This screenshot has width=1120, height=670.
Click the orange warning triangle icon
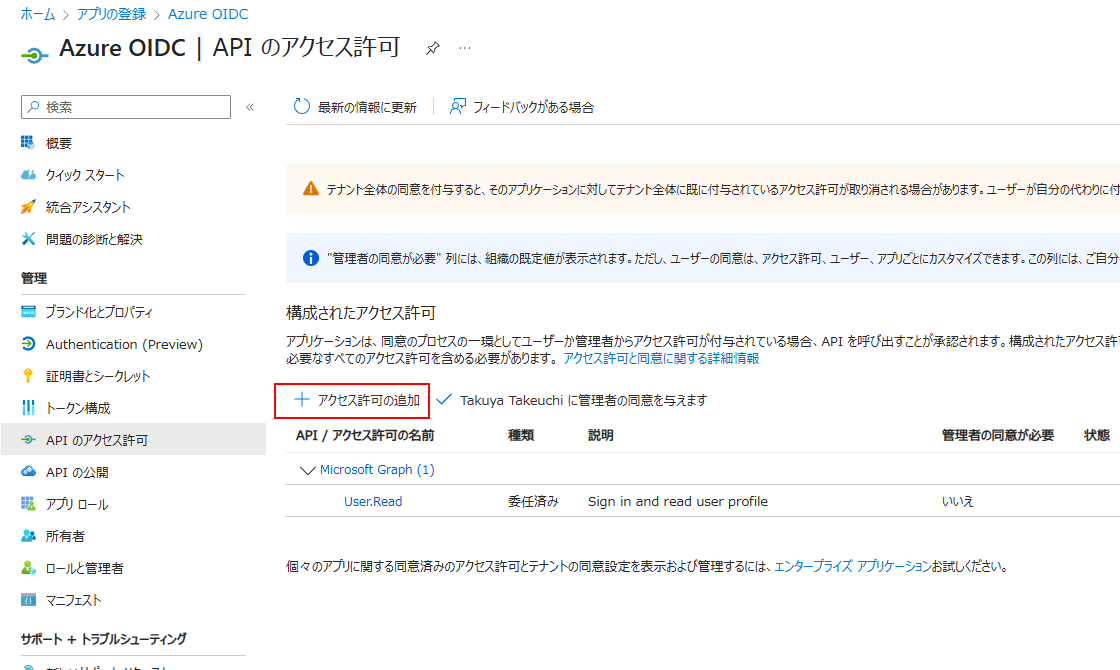(311, 189)
